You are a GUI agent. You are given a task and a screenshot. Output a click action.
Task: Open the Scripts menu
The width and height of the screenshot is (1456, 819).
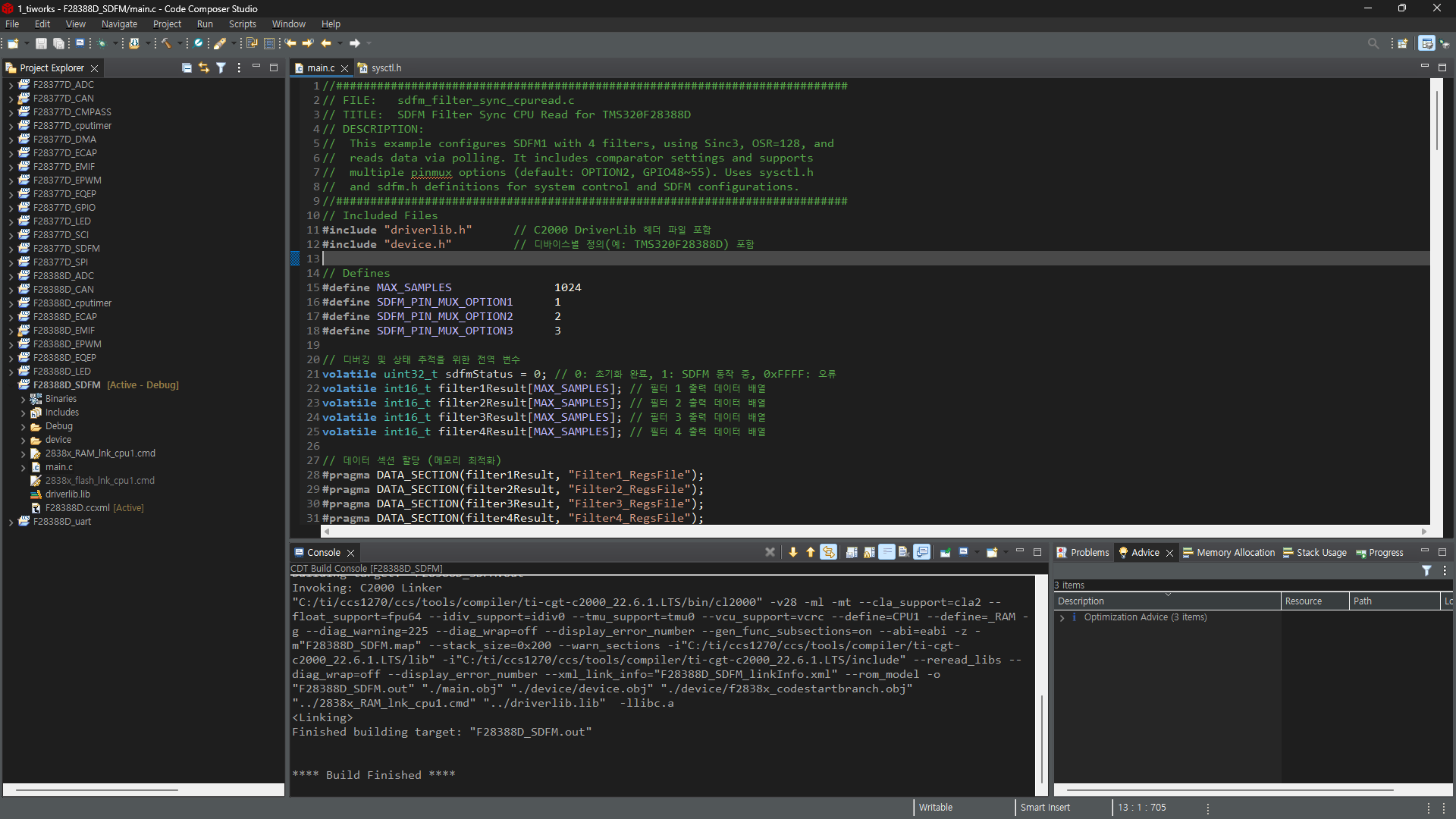(x=242, y=24)
